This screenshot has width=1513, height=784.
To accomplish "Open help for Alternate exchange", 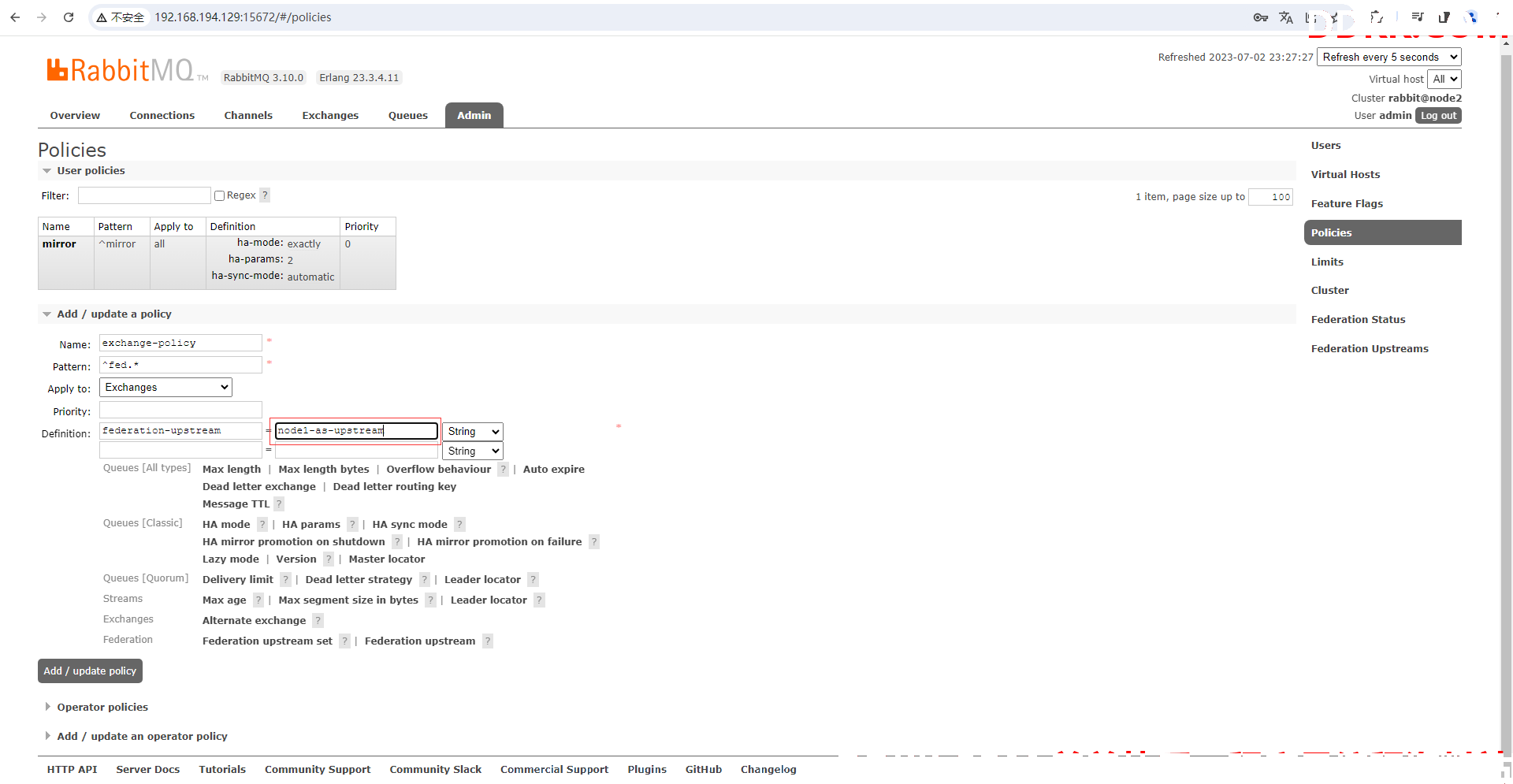I will pyautogui.click(x=318, y=620).
